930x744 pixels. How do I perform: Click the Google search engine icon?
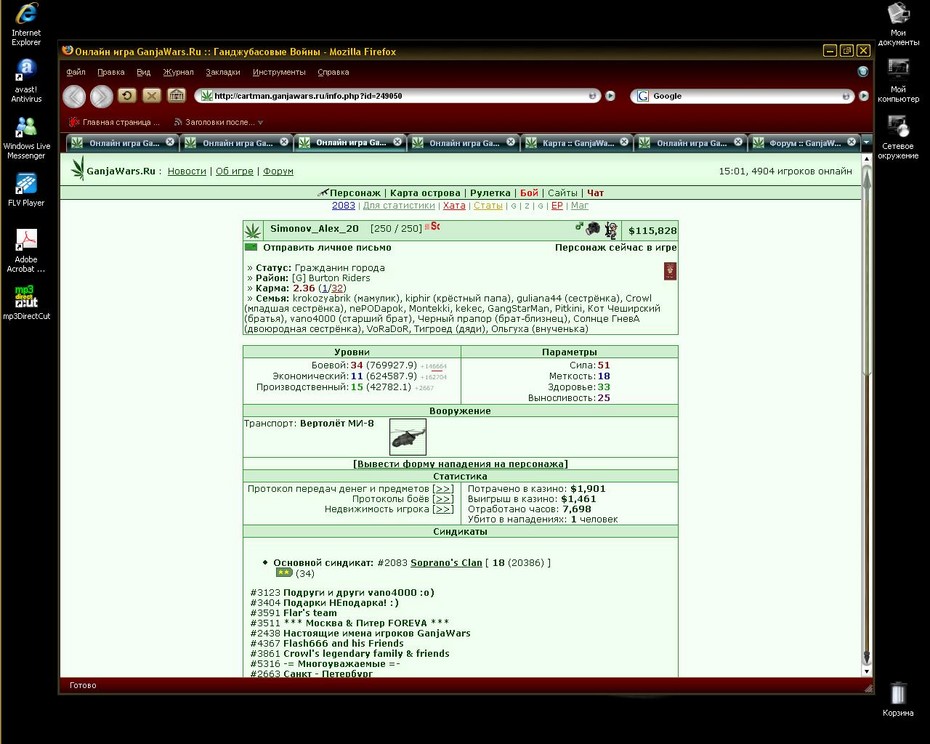pyautogui.click(x=642, y=96)
